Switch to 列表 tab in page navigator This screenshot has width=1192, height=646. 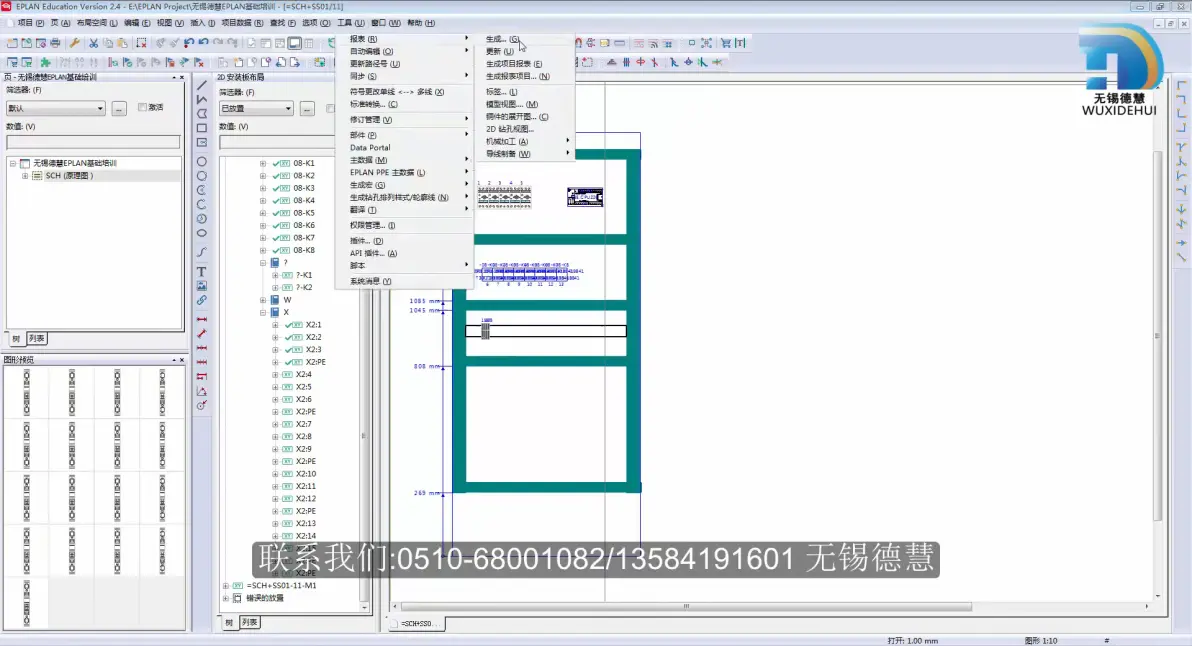click(36, 339)
